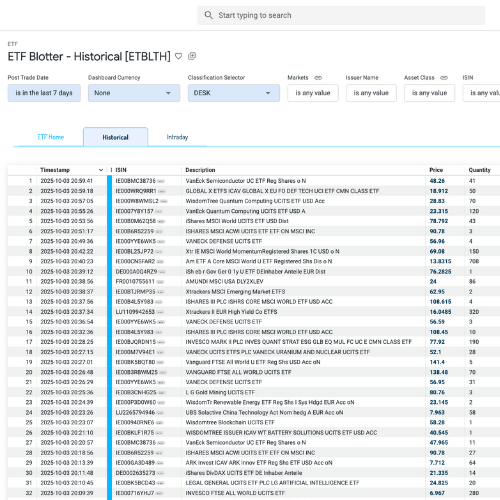The image size is (500, 500).
Task: Open the ellipsis menu on row 20 ISIN
Action: pyautogui.click(x=163, y=372)
